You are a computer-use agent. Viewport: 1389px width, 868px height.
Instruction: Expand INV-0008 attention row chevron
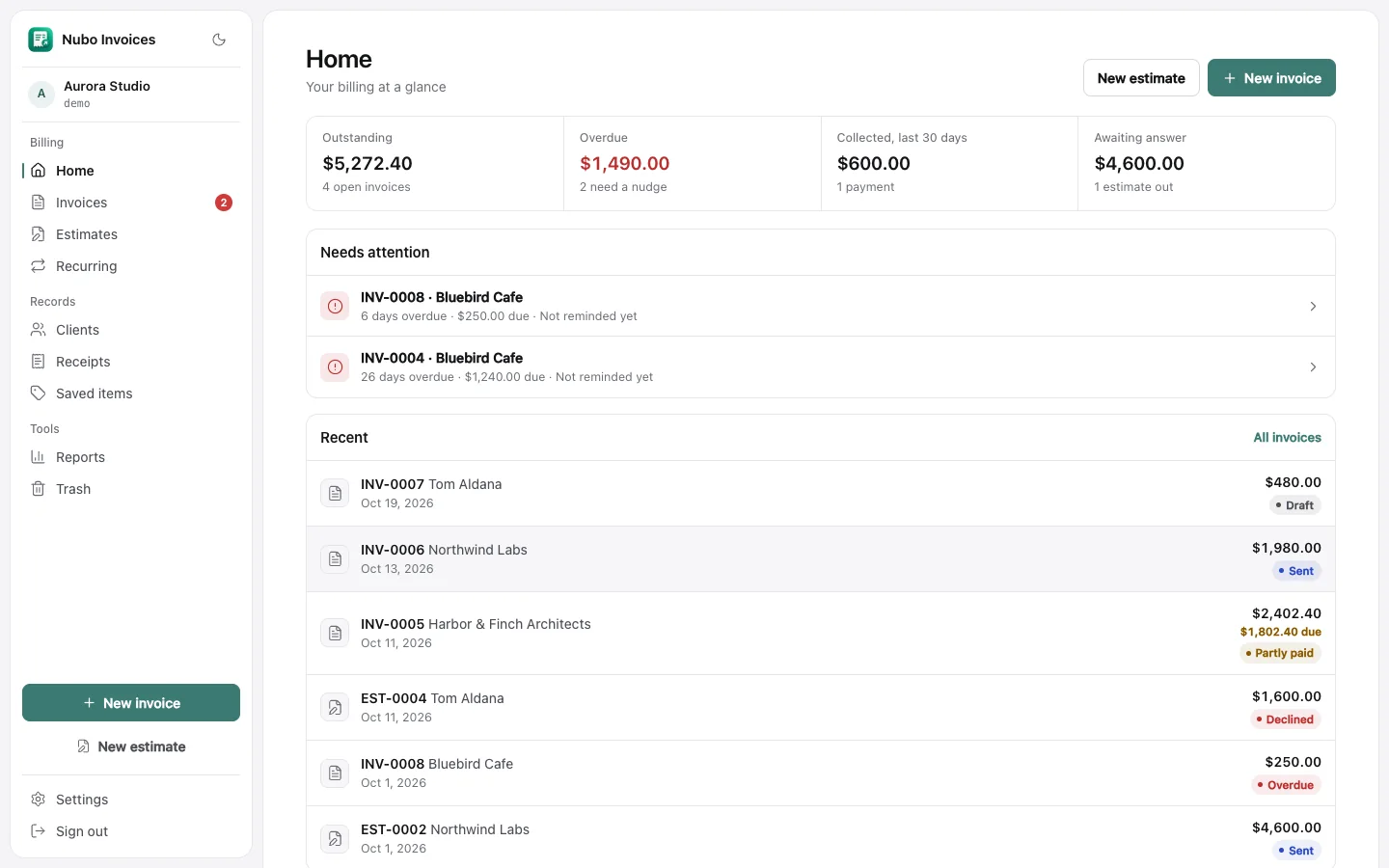(x=1313, y=307)
